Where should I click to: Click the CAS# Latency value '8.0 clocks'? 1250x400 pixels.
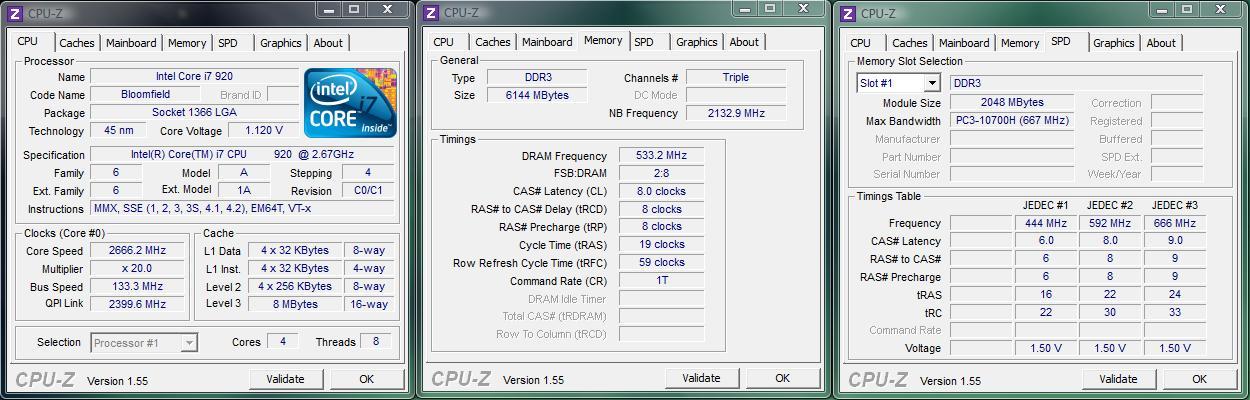[x=661, y=191]
